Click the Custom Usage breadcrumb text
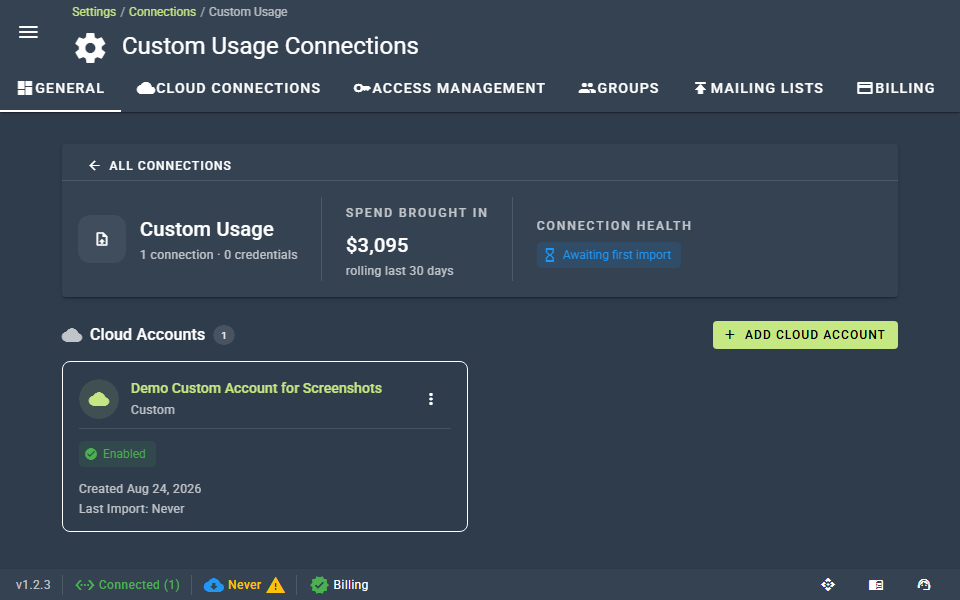Screen dimensions: 960x600 pyautogui.click(x=248, y=12)
